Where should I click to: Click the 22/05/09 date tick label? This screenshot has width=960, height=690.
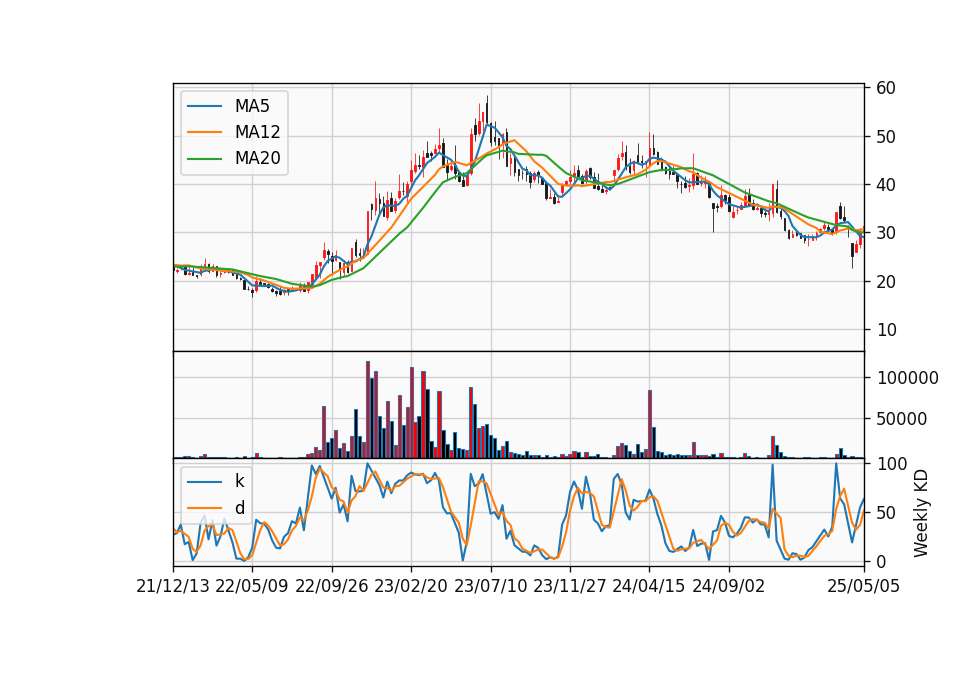coord(252,586)
